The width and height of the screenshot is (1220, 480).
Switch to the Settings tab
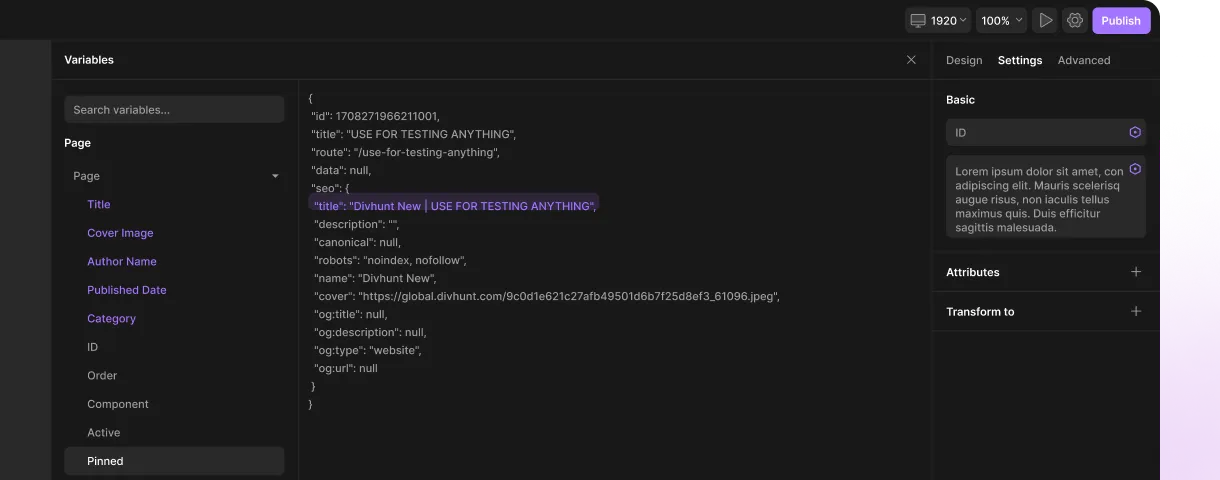pos(1020,60)
